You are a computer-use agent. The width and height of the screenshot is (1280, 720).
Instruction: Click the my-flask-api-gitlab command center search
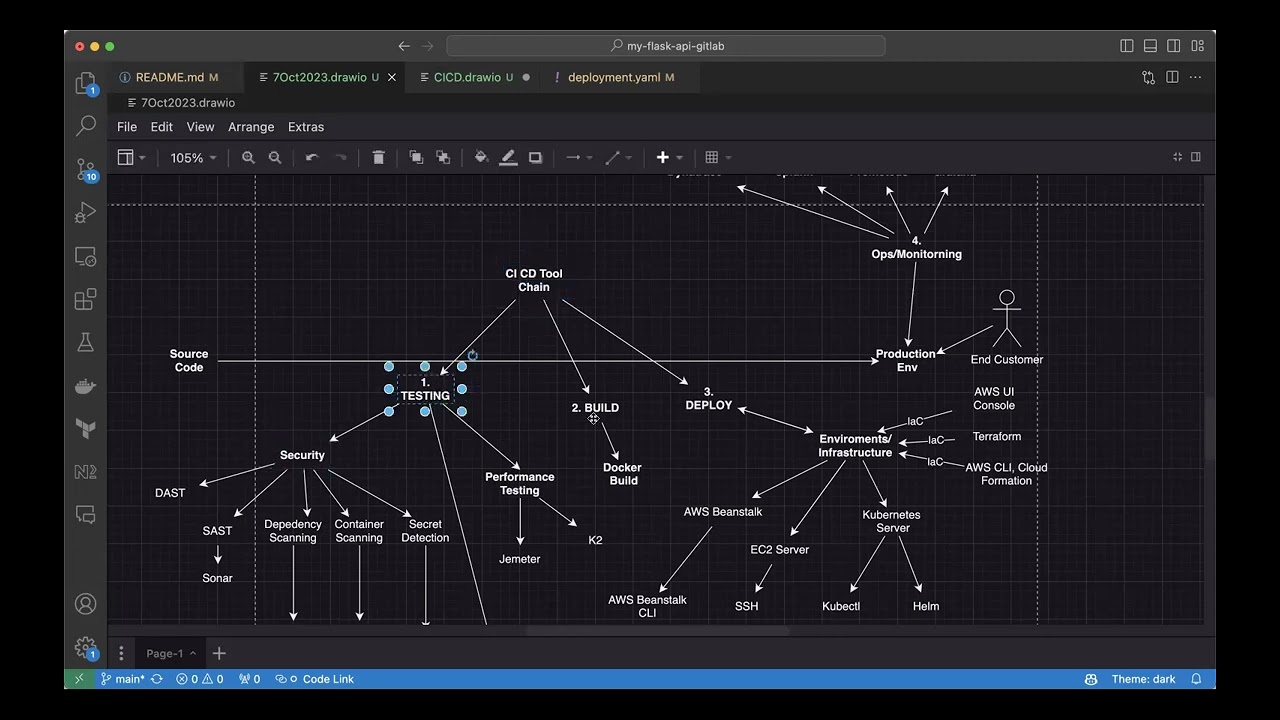666,46
